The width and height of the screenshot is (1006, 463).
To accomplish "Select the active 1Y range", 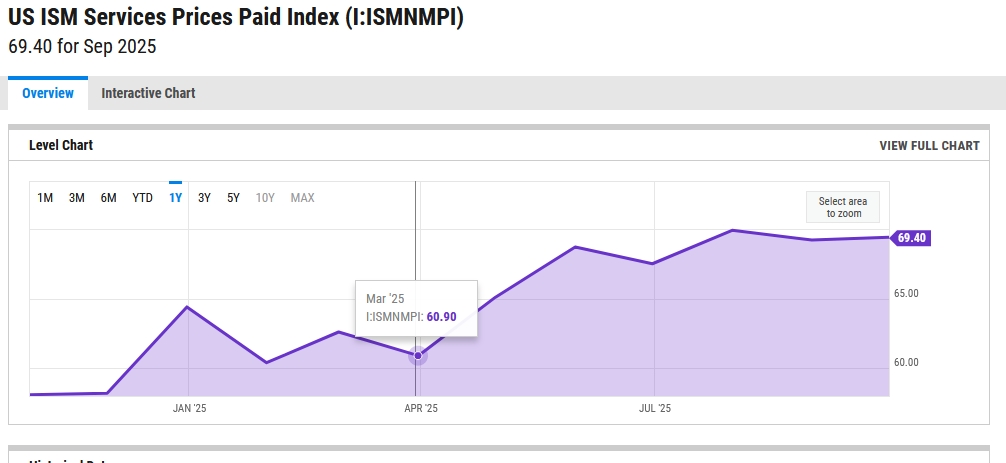I will pyautogui.click(x=175, y=198).
